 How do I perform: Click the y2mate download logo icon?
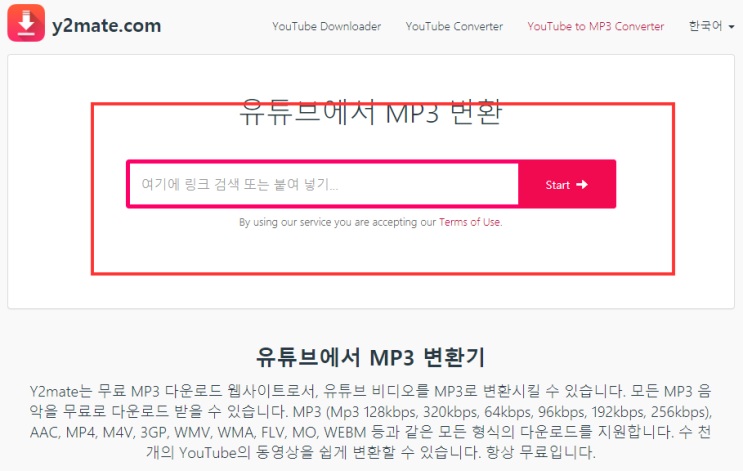(x=26, y=23)
